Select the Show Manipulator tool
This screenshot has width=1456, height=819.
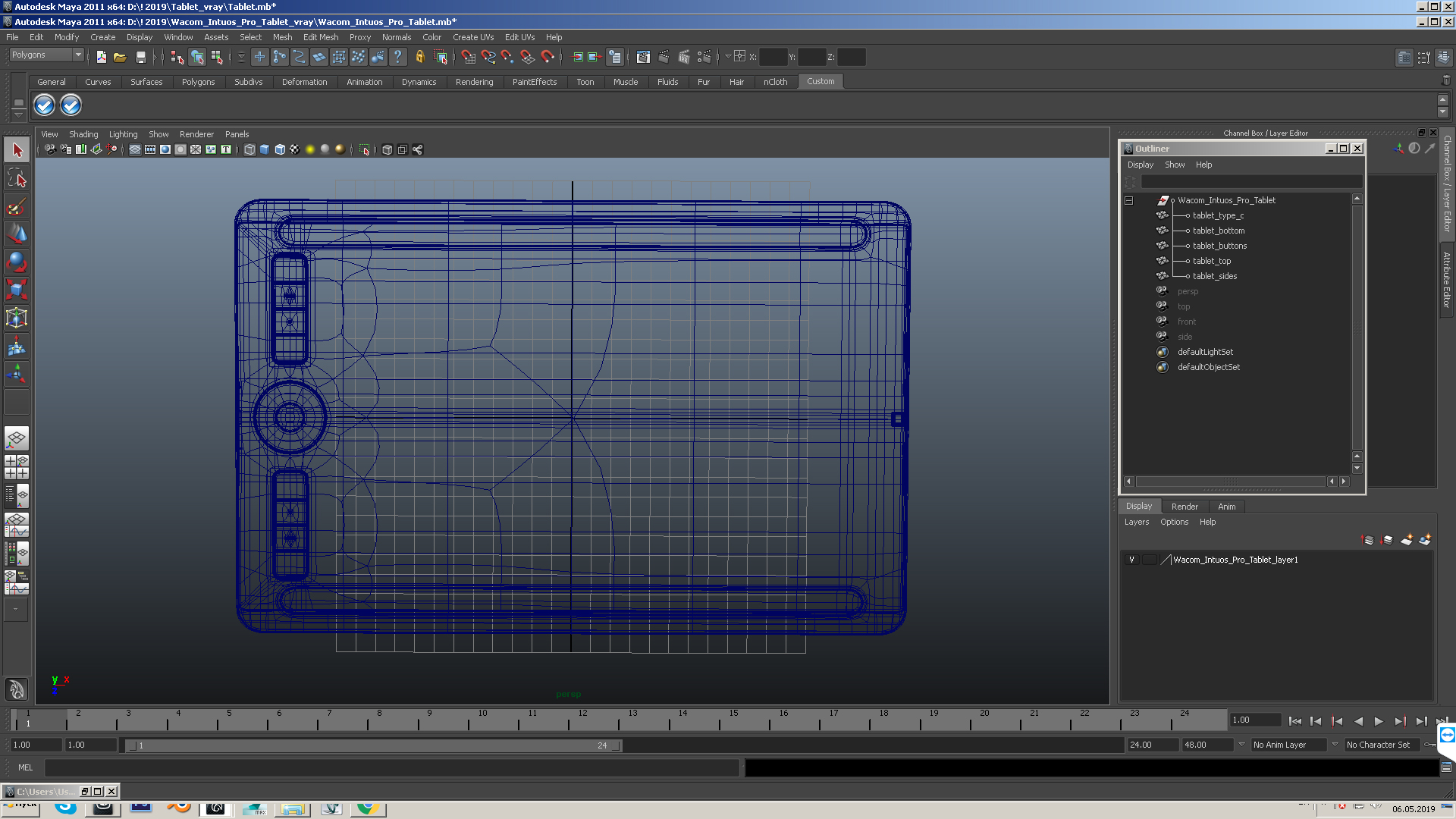pyautogui.click(x=17, y=374)
